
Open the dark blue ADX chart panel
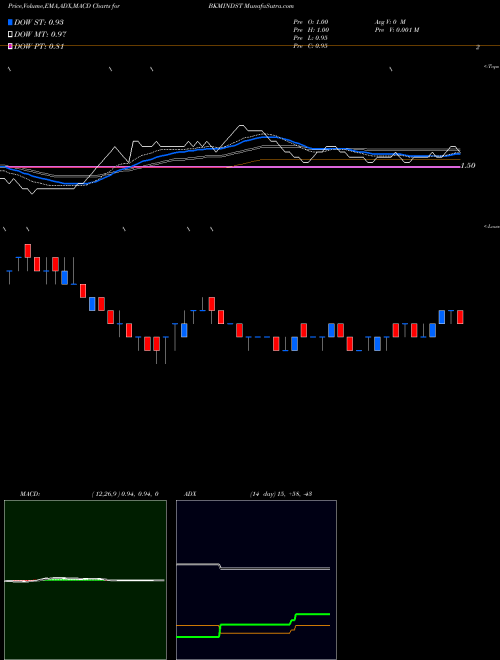(256, 580)
